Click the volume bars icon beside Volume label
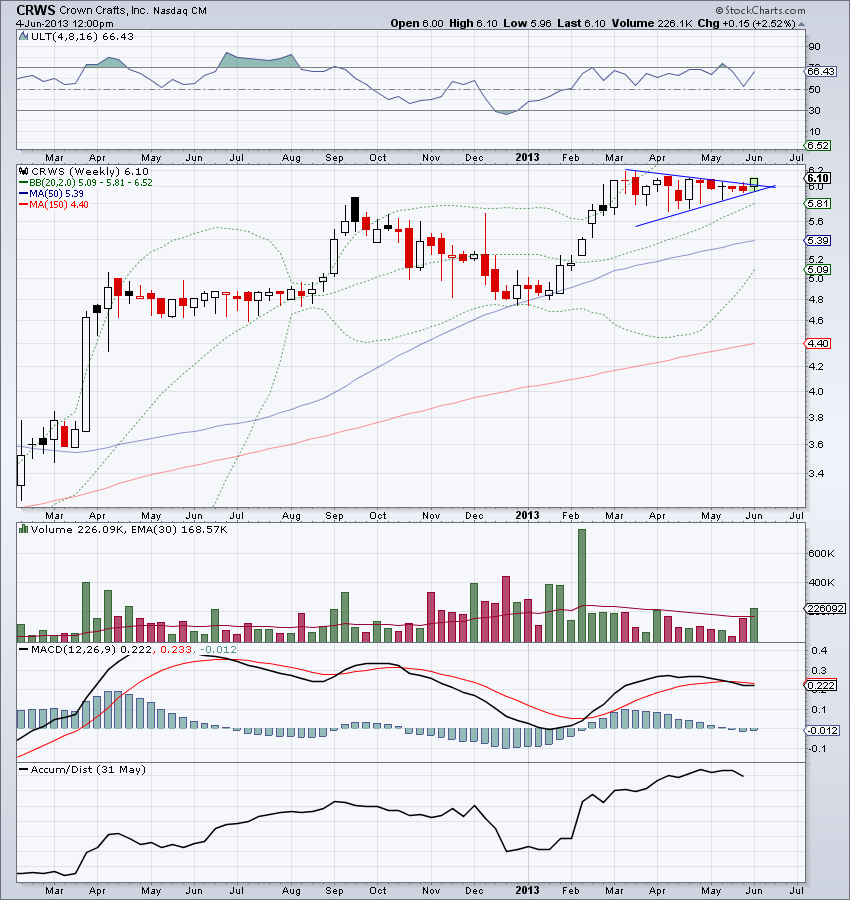Viewport: 850px width, 900px height. [24, 529]
